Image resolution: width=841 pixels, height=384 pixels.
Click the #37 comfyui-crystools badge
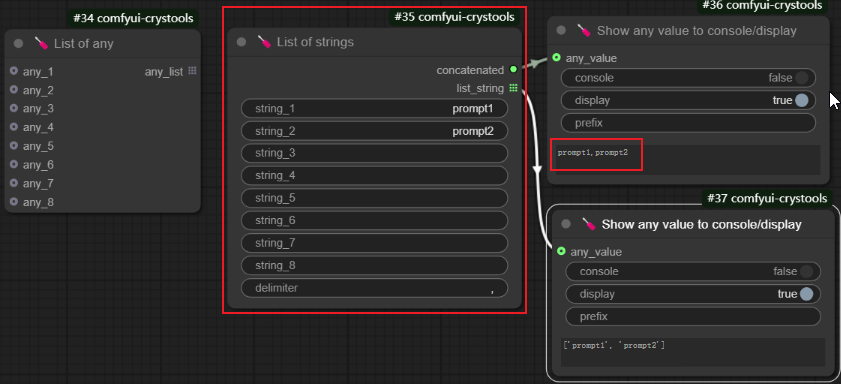(767, 198)
